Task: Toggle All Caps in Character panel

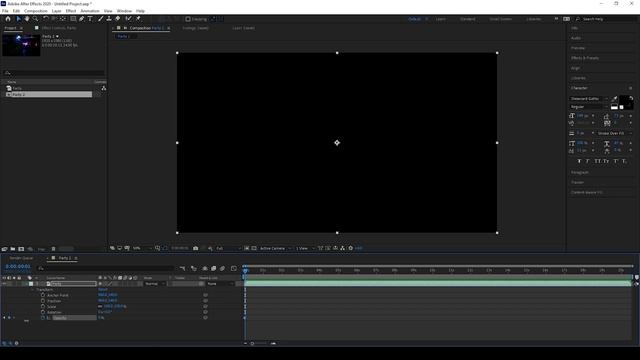Action: [x=598, y=161]
